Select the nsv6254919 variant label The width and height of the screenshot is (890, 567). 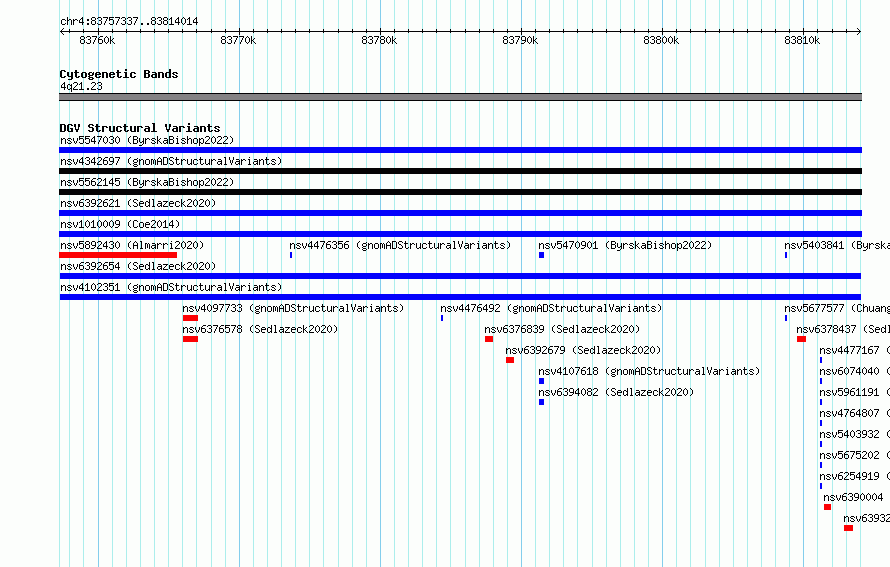[x=854, y=476]
